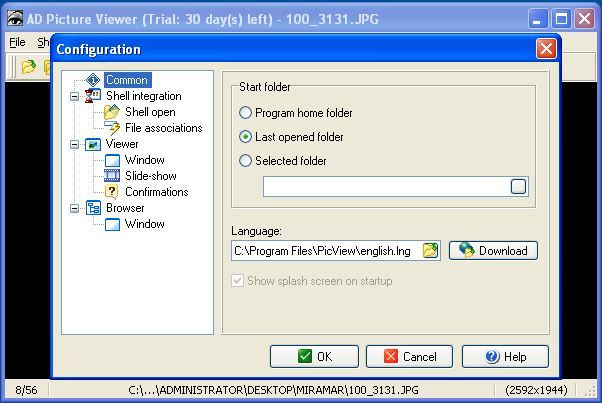Click the browse button in folder path field
Image resolution: width=602 pixels, height=403 pixels.
(x=518, y=187)
